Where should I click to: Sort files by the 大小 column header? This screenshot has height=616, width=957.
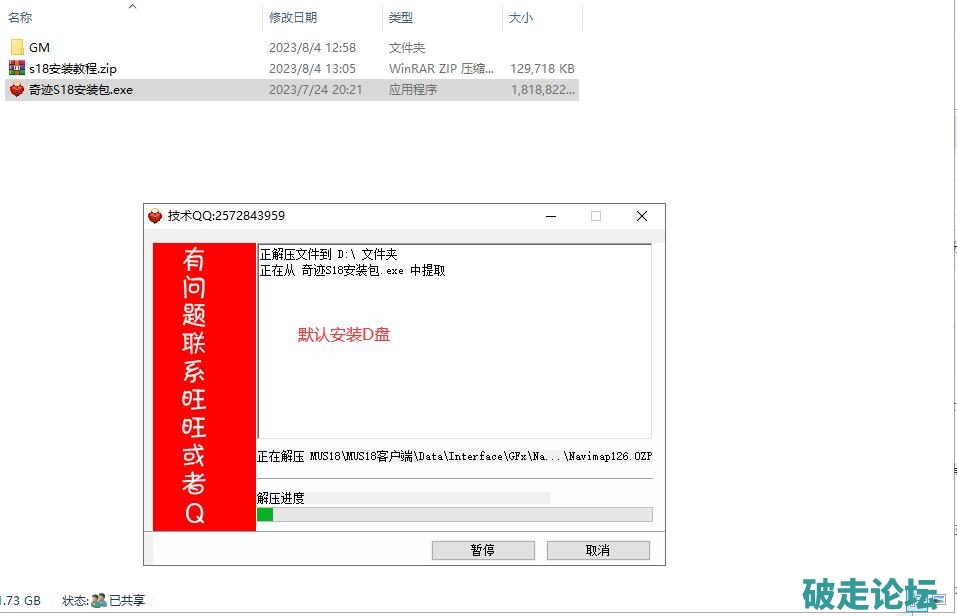coord(520,18)
